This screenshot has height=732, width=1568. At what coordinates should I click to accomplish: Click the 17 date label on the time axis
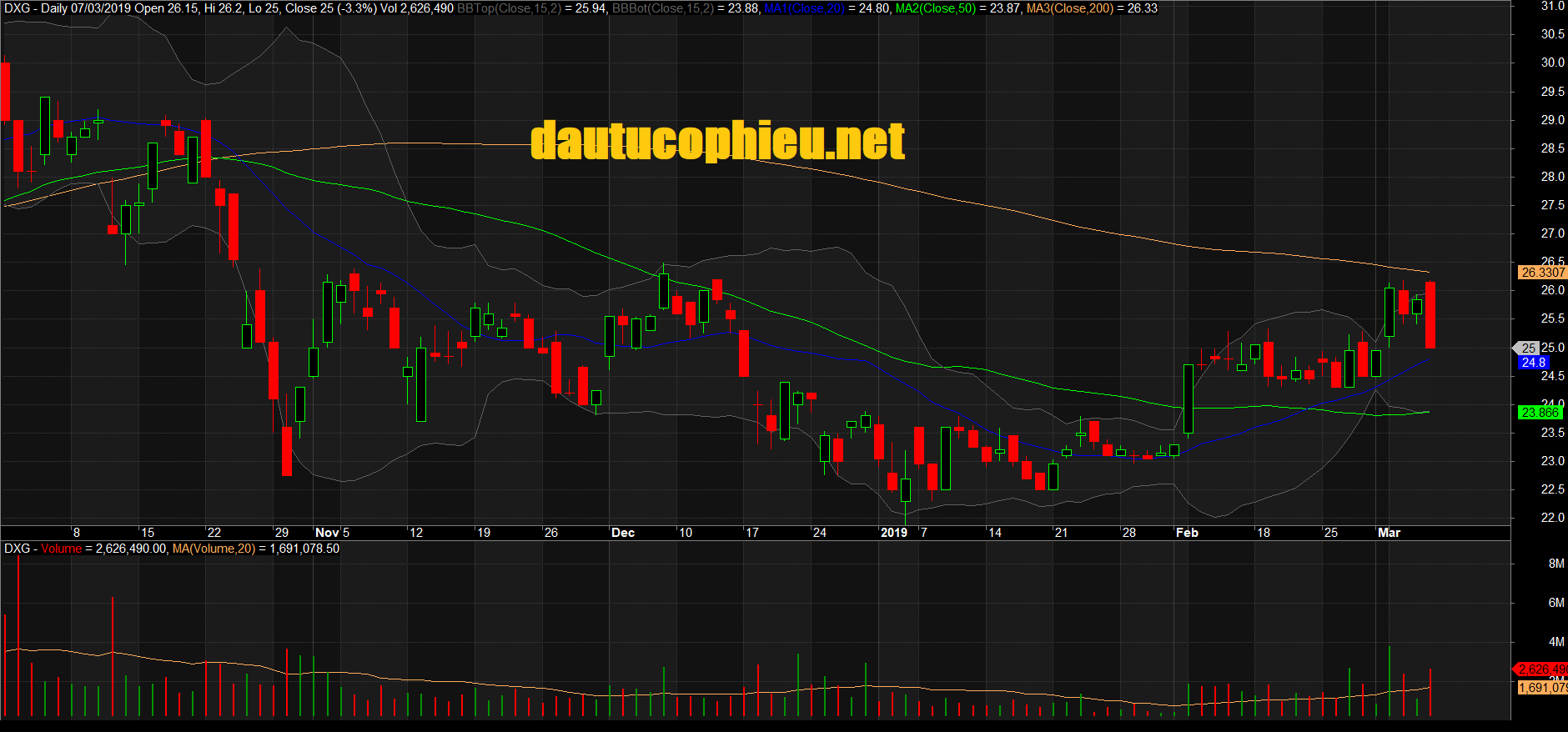pos(752,533)
